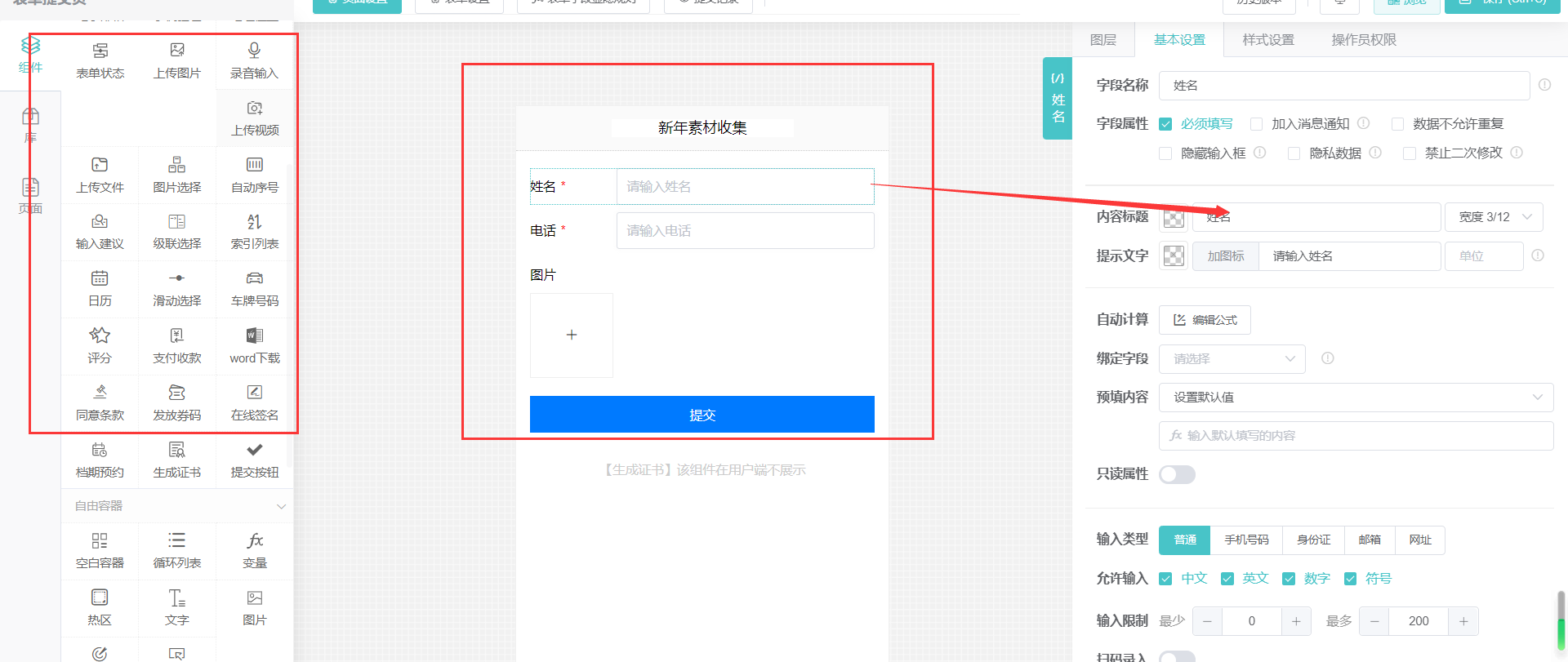Click the 编辑公式 edit formula button
The width and height of the screenshot is (1568, 662).
click(1205, 320)
